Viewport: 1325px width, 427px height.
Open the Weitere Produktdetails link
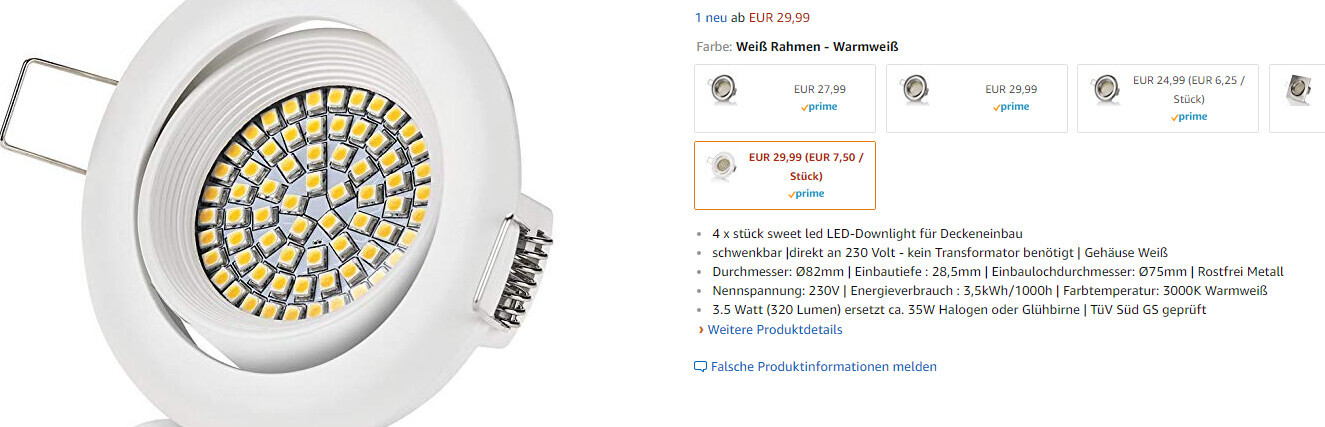775,330
